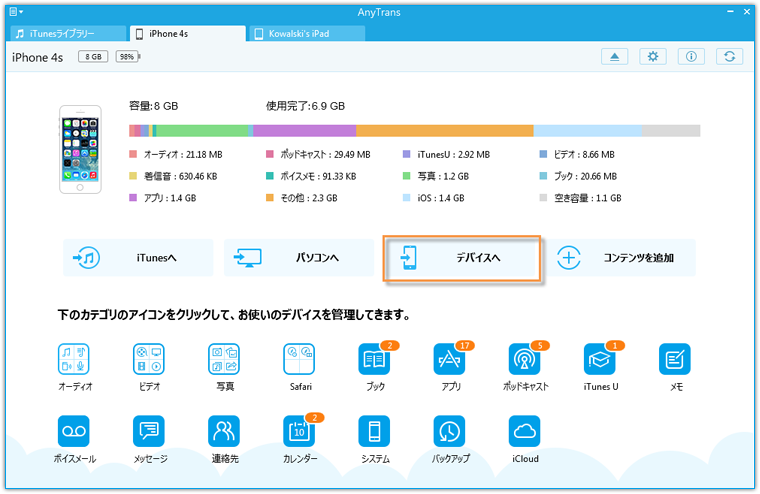This screenshot has height=494, width=760.
Task: Open the メモ (Notes) category icon
Action: [675, 359]
